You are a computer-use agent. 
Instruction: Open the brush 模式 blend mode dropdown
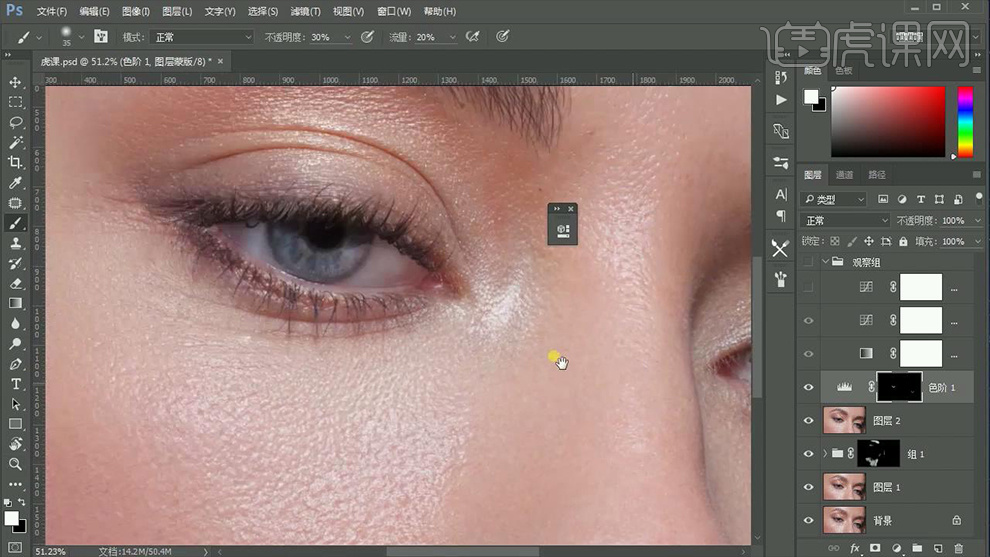(x=202, y=37)
